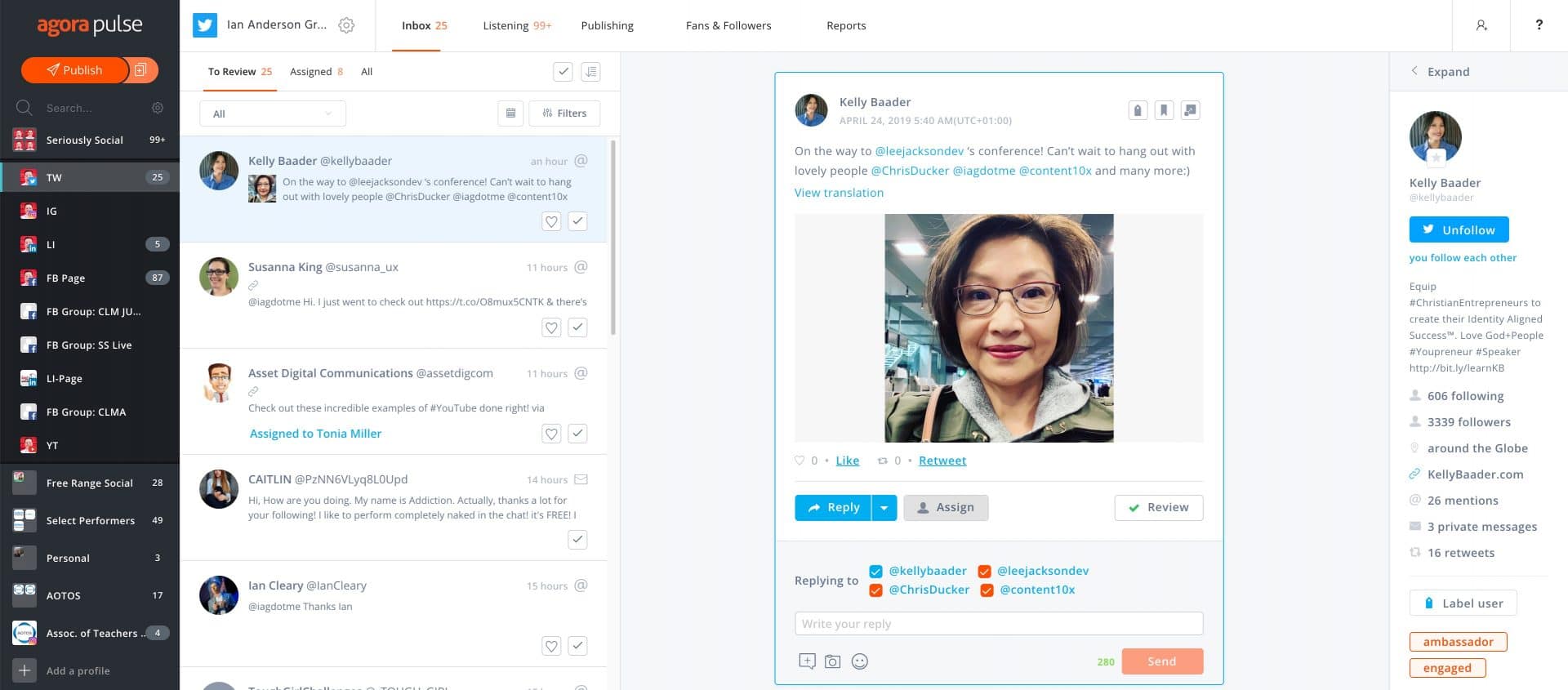This screenshot has width=1568, height=690.
Task: Click the Send reply button
Action: [x=1162, y=661]
